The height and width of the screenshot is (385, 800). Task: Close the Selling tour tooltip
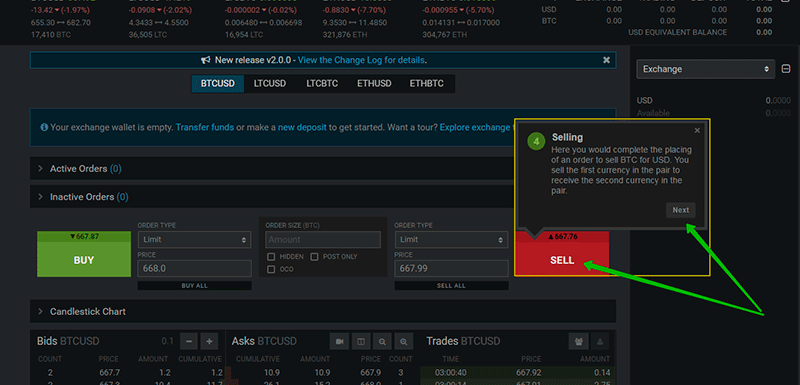click(697, 131)
